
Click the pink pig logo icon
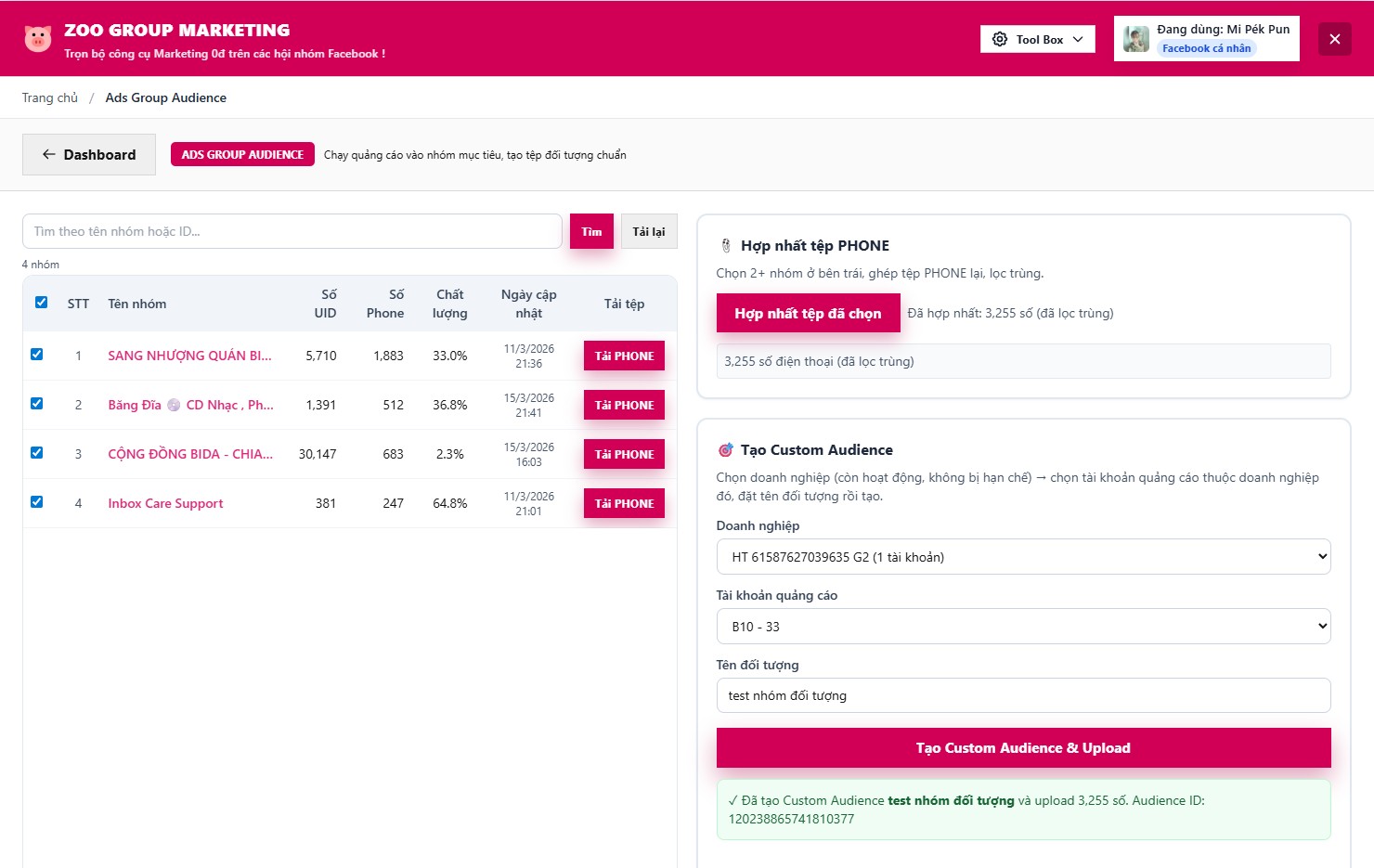point(38,39)
